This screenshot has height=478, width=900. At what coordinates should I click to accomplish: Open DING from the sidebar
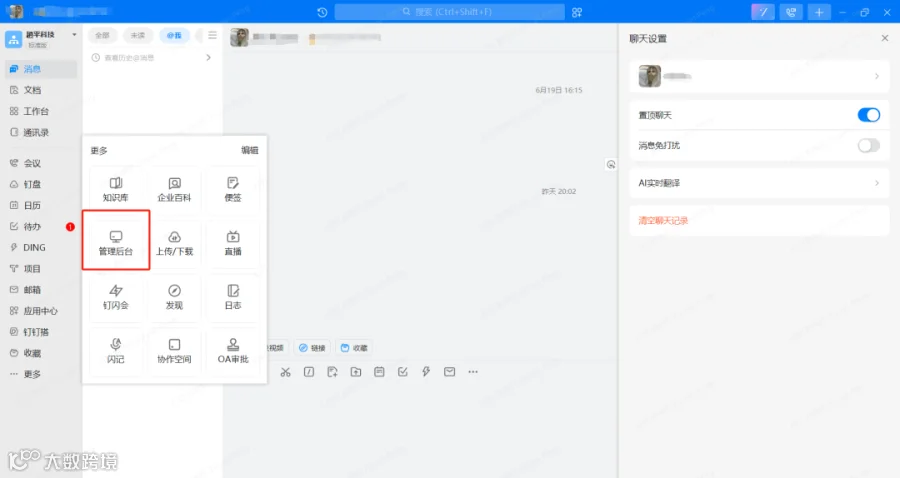pos(41,248)
